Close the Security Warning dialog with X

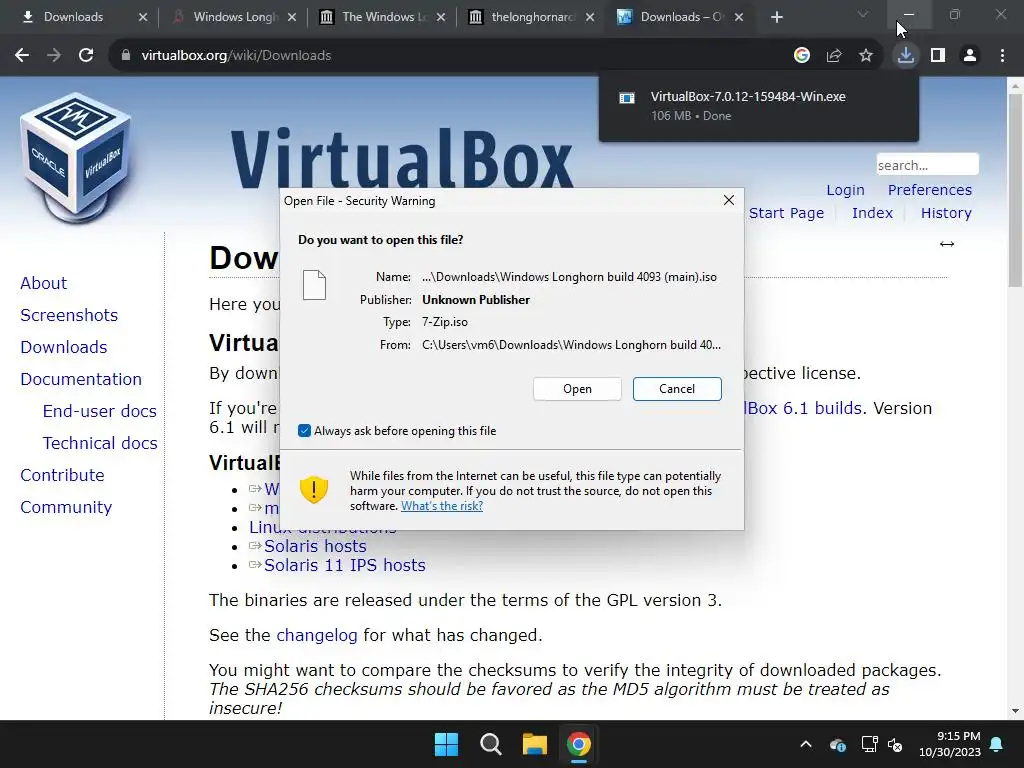click(729, 200)
